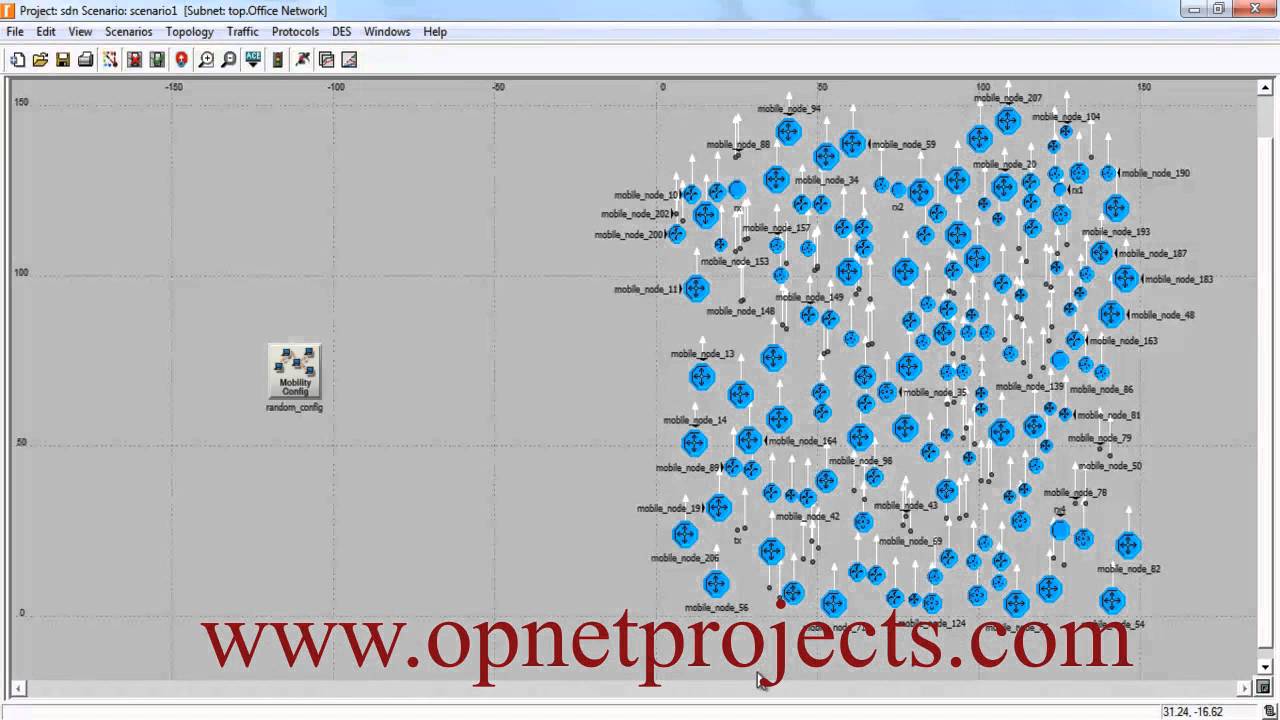Save the project with floppy icon
This screenshot has height=720, width=1280.
tap(63, 60)
